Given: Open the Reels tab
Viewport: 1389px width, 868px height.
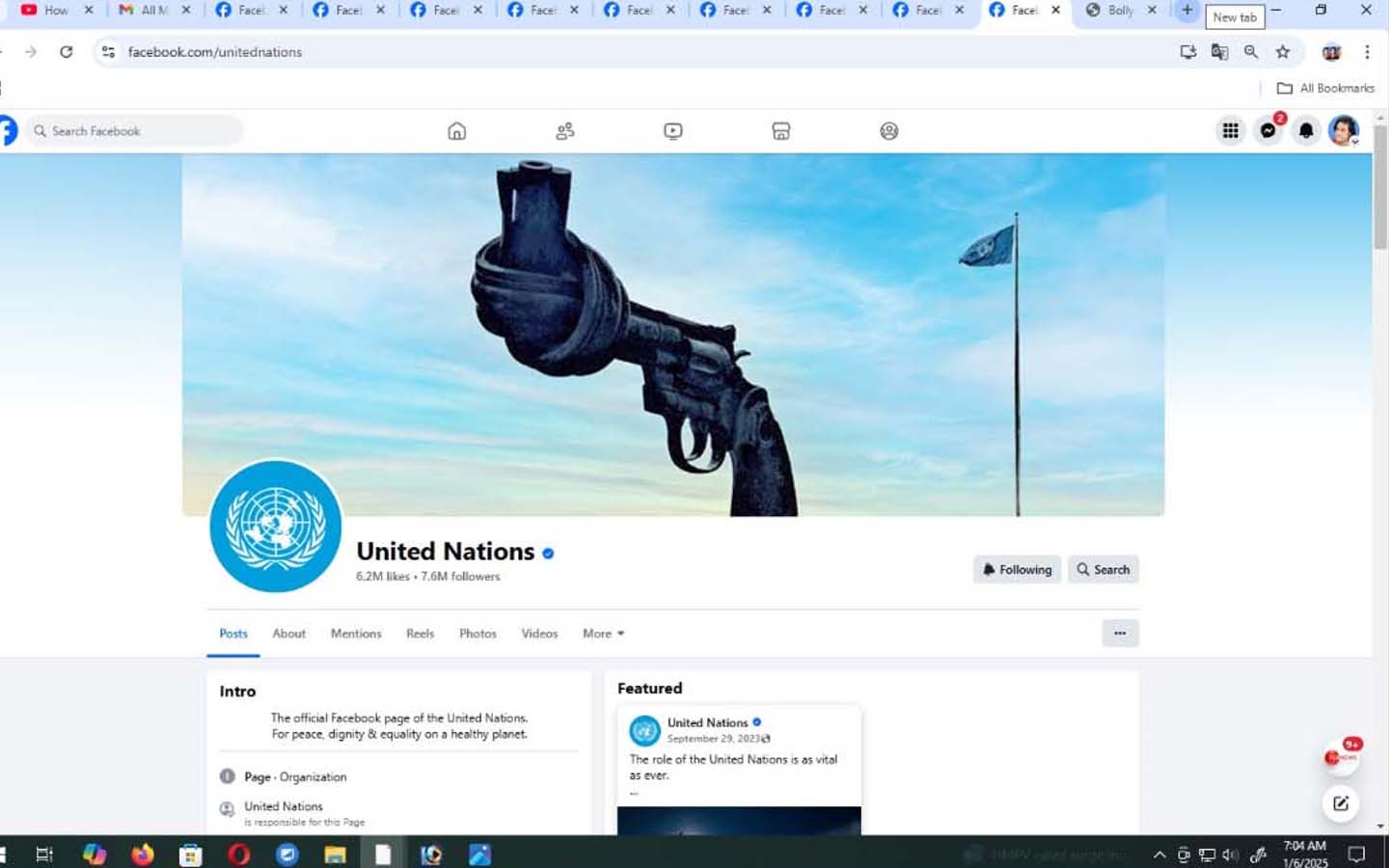Looking at the screenshot, I should tap(420, 634).
